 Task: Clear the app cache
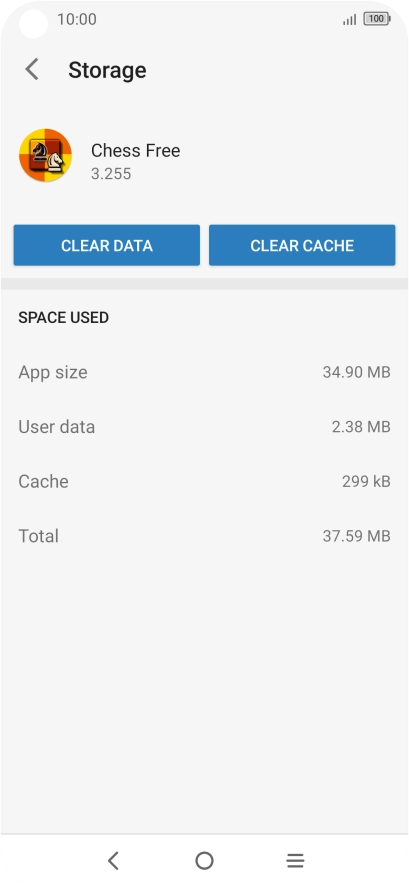(x=302, y=245)
